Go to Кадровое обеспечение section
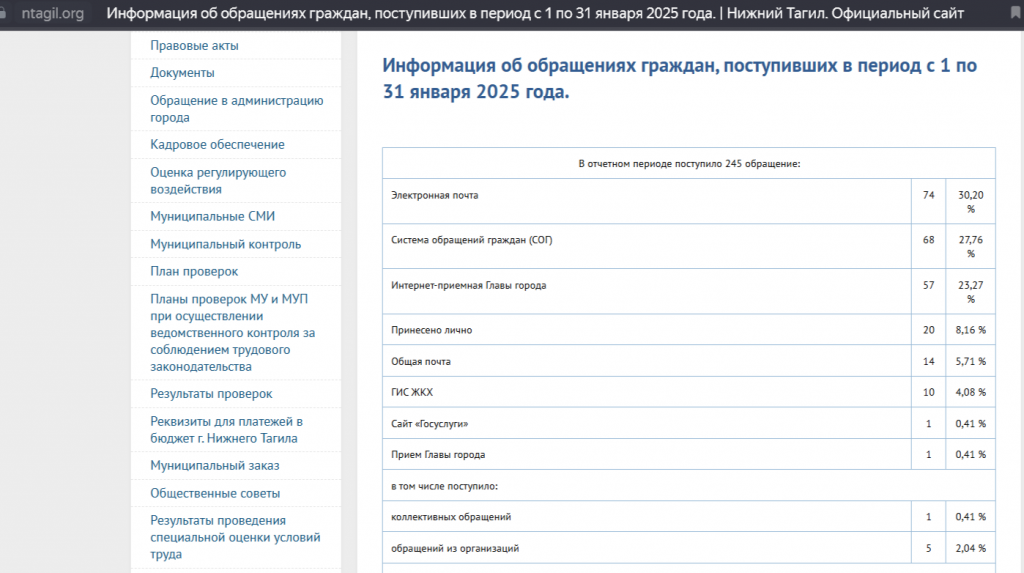 coord(217,144)
